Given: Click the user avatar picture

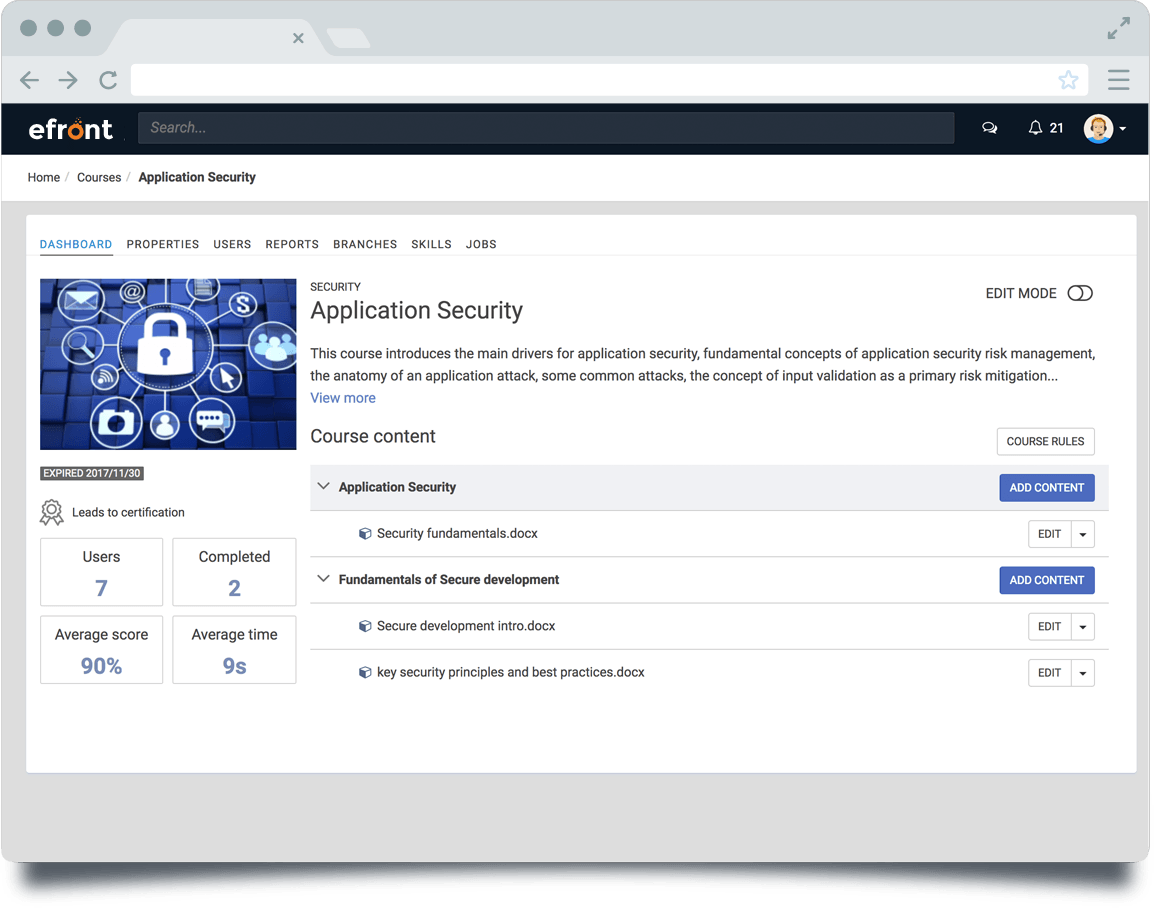Looking at the screenshot, I should point(1098,128).
